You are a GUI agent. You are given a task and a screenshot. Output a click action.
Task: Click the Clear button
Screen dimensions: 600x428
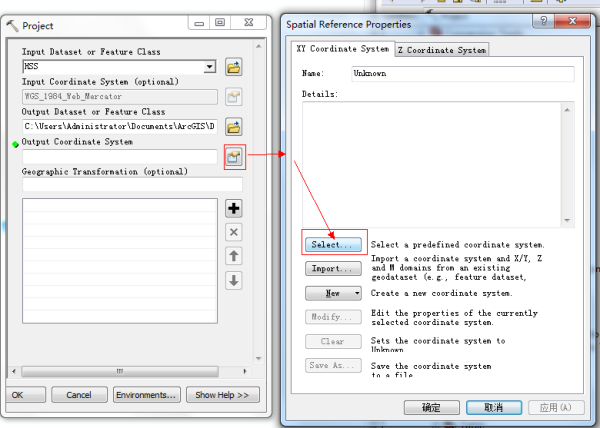coord(333,341)
